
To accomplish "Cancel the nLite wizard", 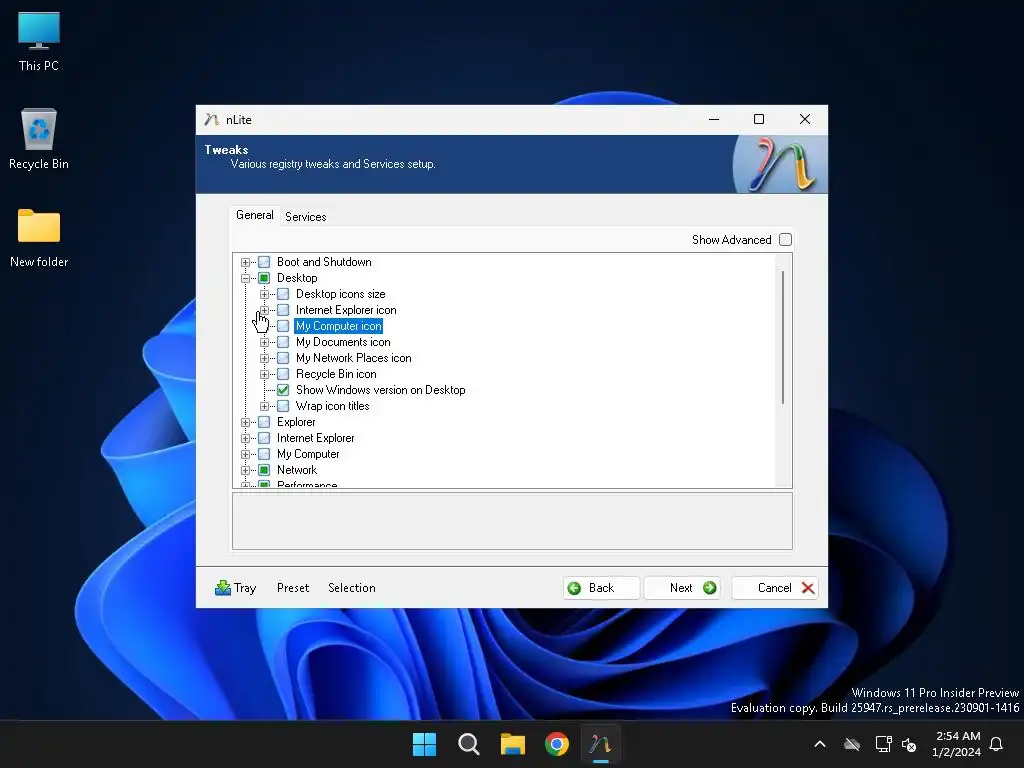I will [x=775, y=588].
